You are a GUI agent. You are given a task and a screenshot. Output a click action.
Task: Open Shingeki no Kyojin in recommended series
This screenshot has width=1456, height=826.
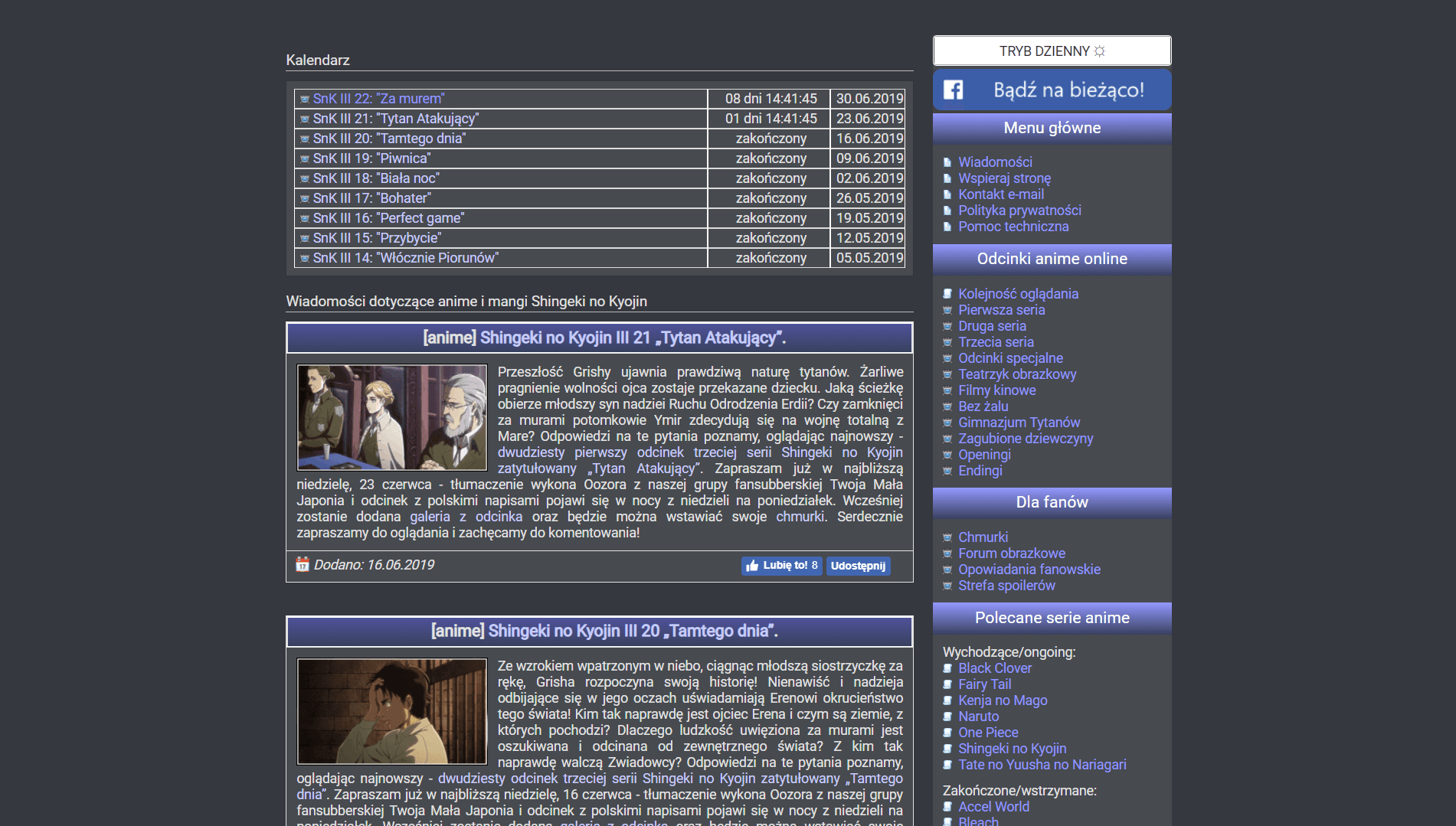click(x=1012, y=749)
